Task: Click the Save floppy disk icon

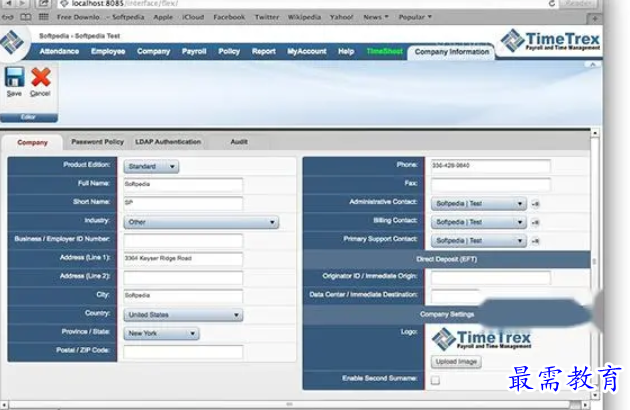Action: point(14,77)
